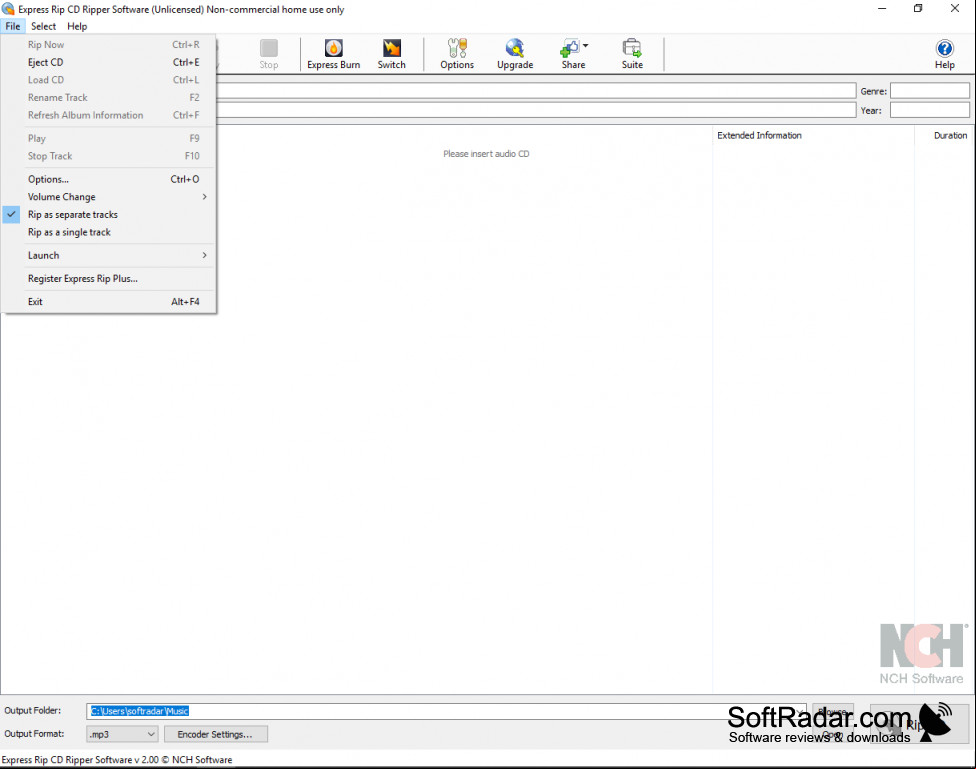The height and width of the screenshot is (769, 976).
Task: Click the Year input field
Action: 929,110
